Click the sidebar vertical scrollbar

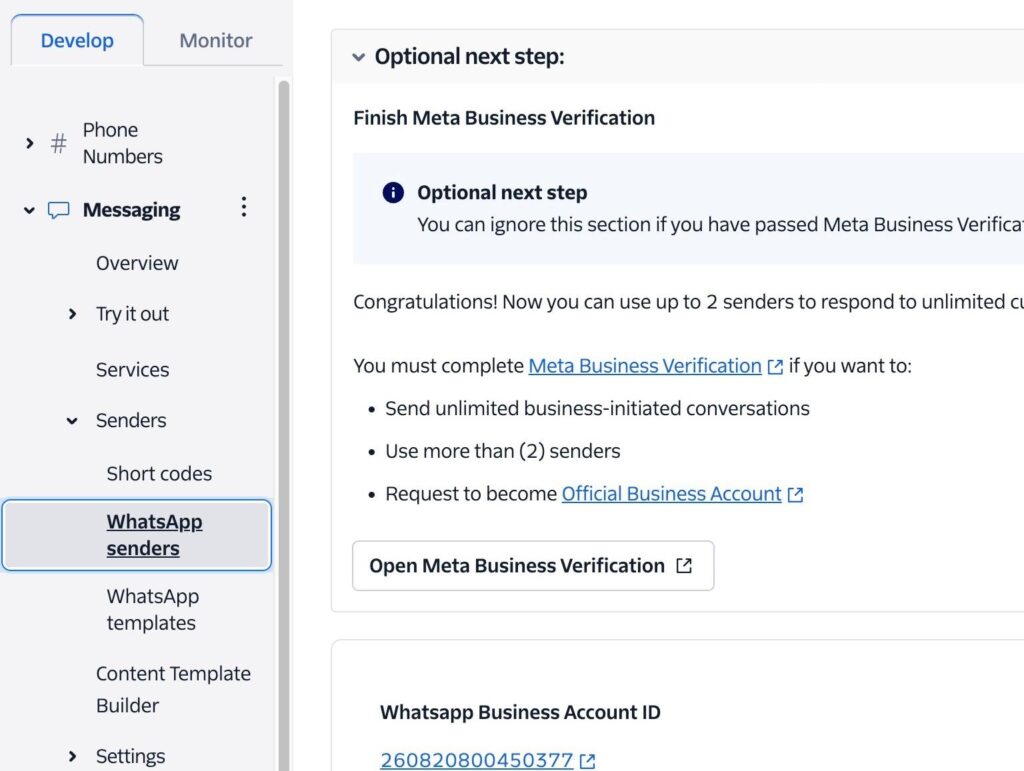283,400
